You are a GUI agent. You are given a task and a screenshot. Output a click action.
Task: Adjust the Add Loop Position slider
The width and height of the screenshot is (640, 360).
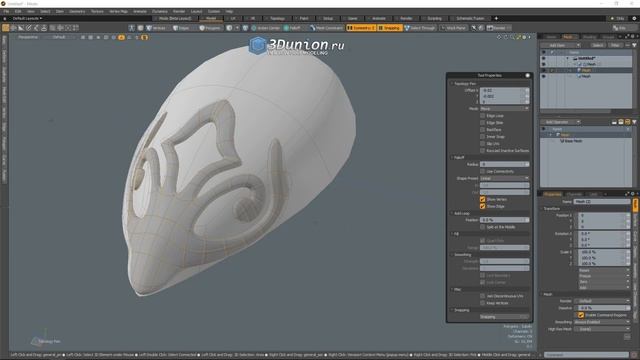pyautogui.click(x=504, y=220)
